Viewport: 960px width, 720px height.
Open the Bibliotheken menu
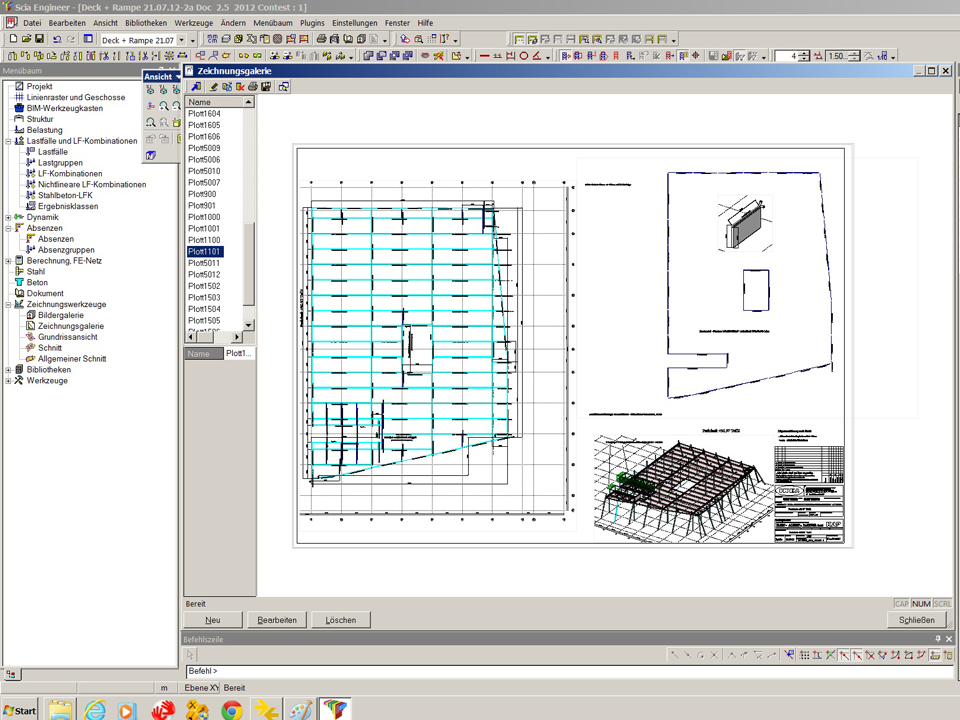point(146,22)
